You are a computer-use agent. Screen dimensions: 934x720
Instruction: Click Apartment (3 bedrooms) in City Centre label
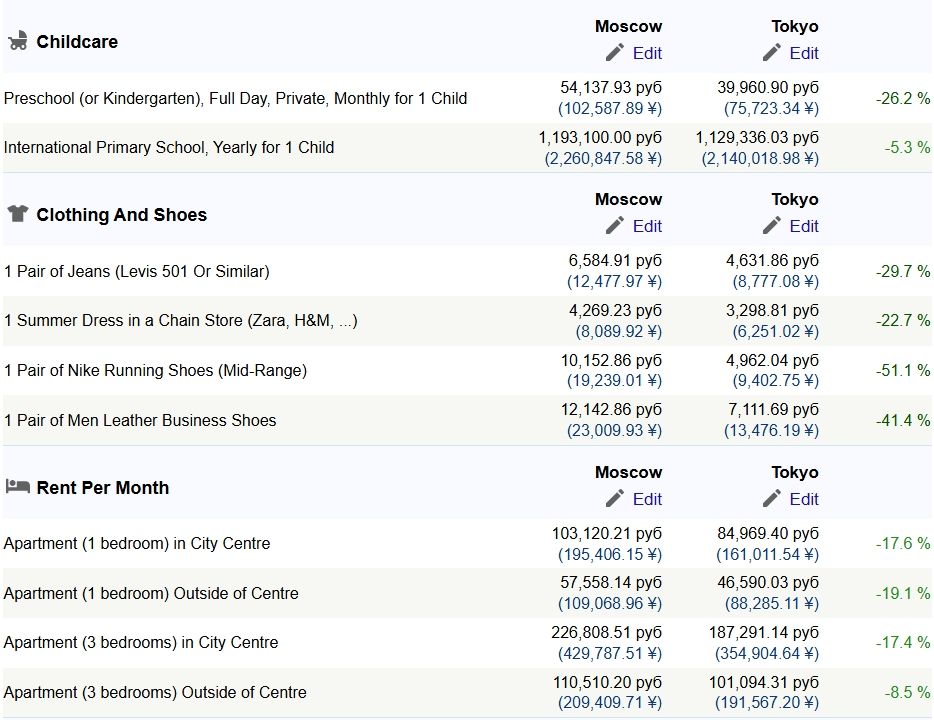pyautogui.click(x=141, y=643)
